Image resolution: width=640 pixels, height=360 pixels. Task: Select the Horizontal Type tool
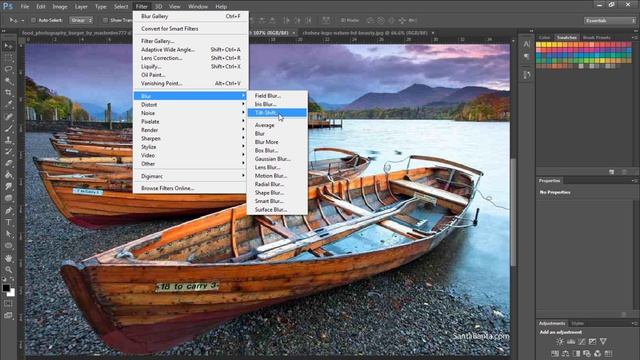[8, 222]
